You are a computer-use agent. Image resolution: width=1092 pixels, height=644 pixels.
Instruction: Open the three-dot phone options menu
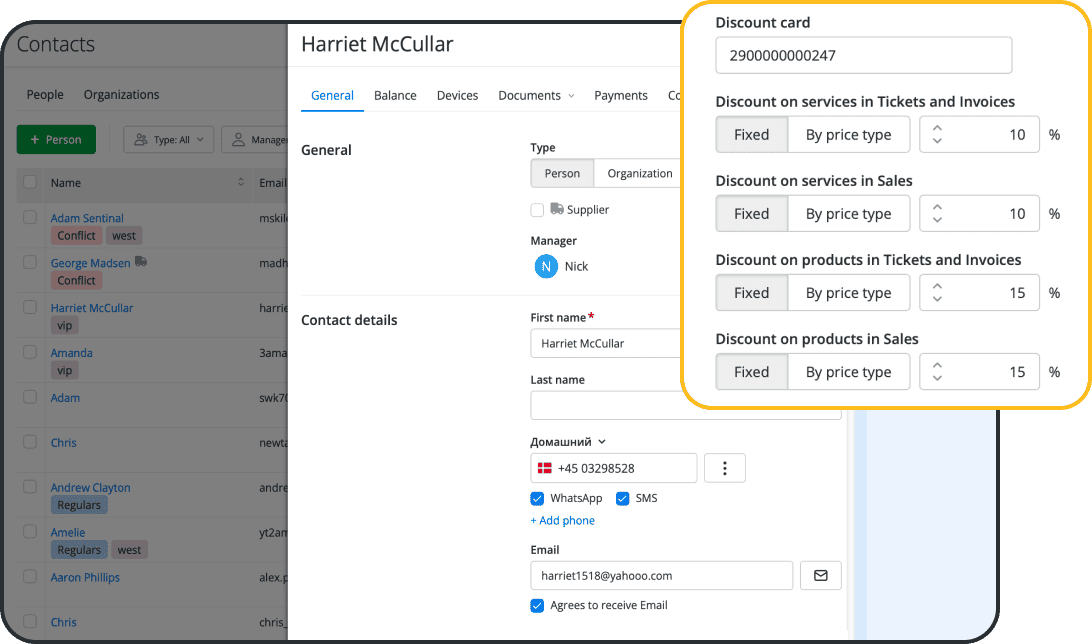[725, 468]
